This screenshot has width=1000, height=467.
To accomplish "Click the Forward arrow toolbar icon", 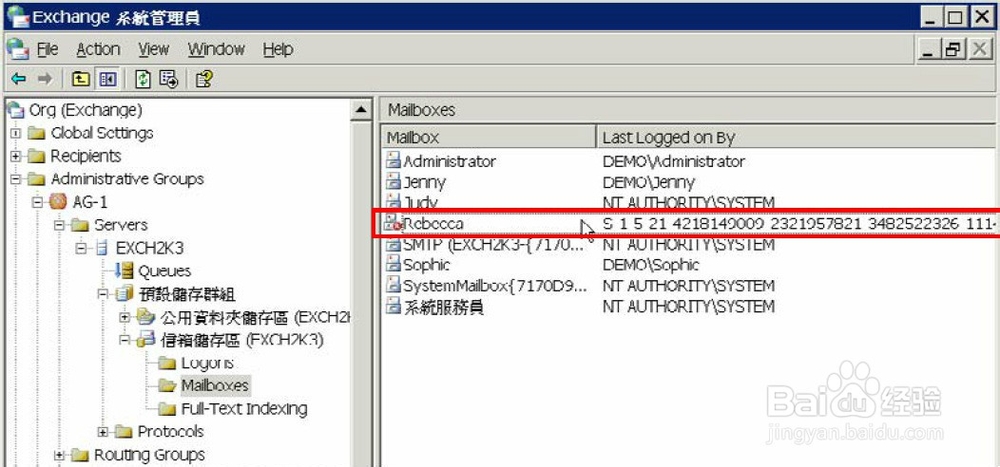I will [x=44, y=79].
